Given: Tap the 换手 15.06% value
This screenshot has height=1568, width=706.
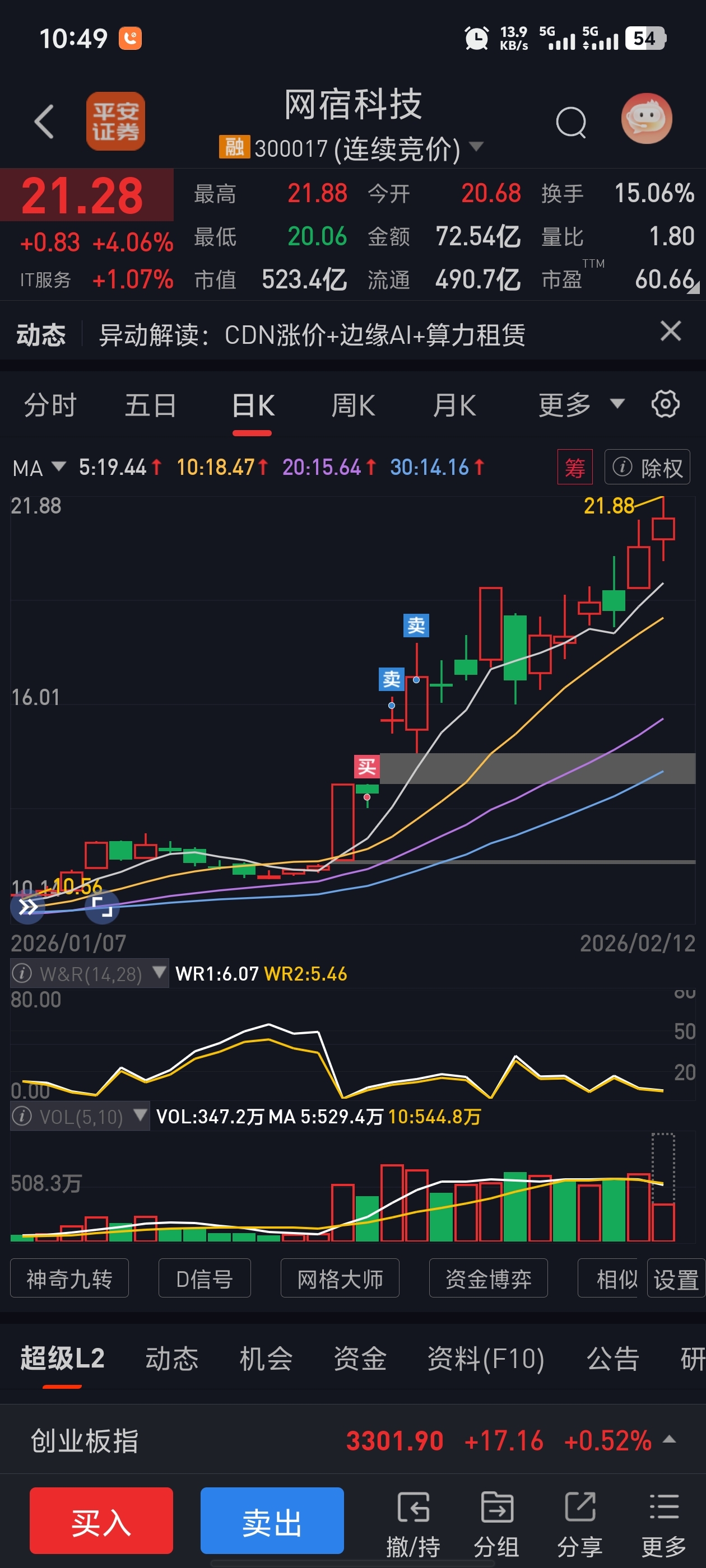Looking at the screenshot, I should click(654, 193).
